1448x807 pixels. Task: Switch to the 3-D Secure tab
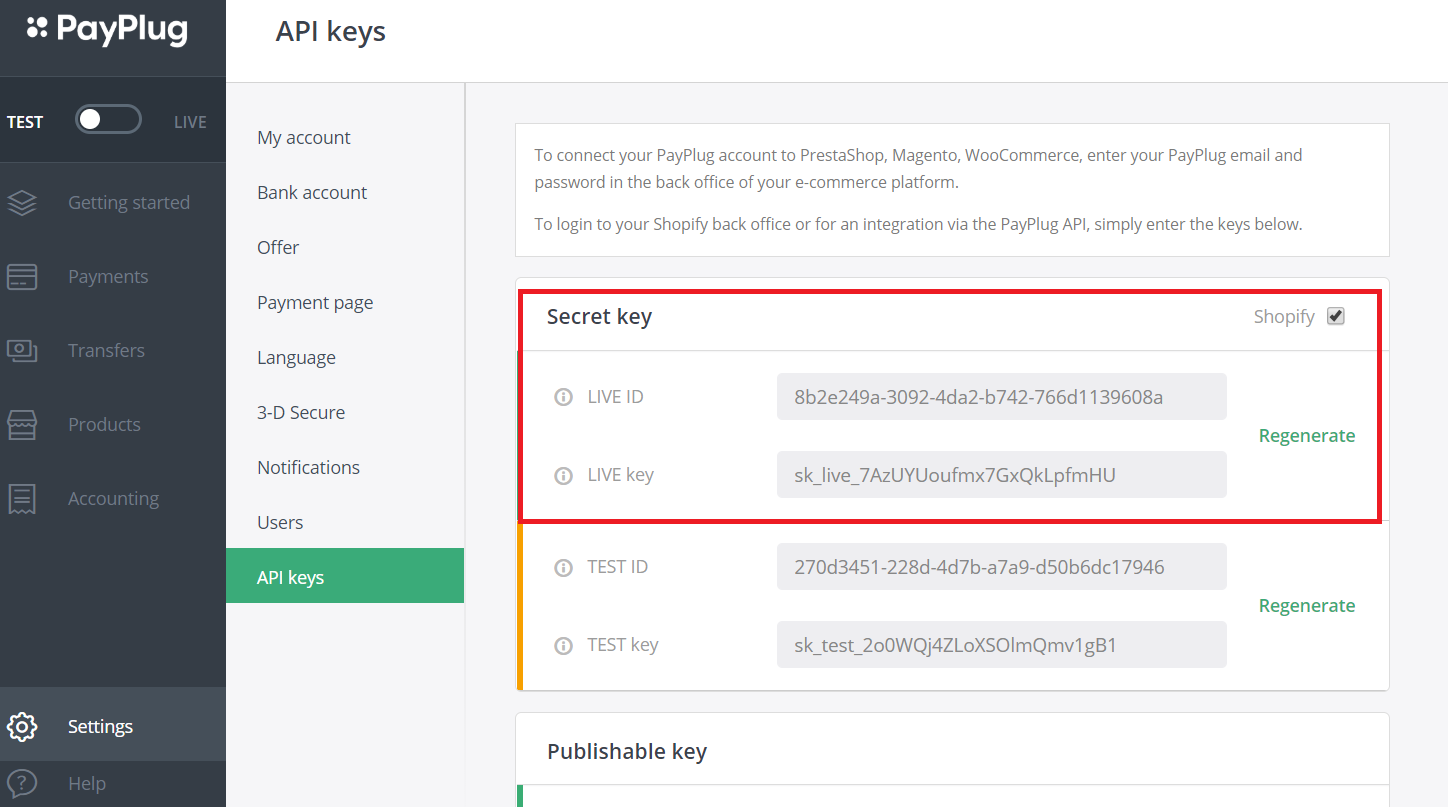point(345,413)
